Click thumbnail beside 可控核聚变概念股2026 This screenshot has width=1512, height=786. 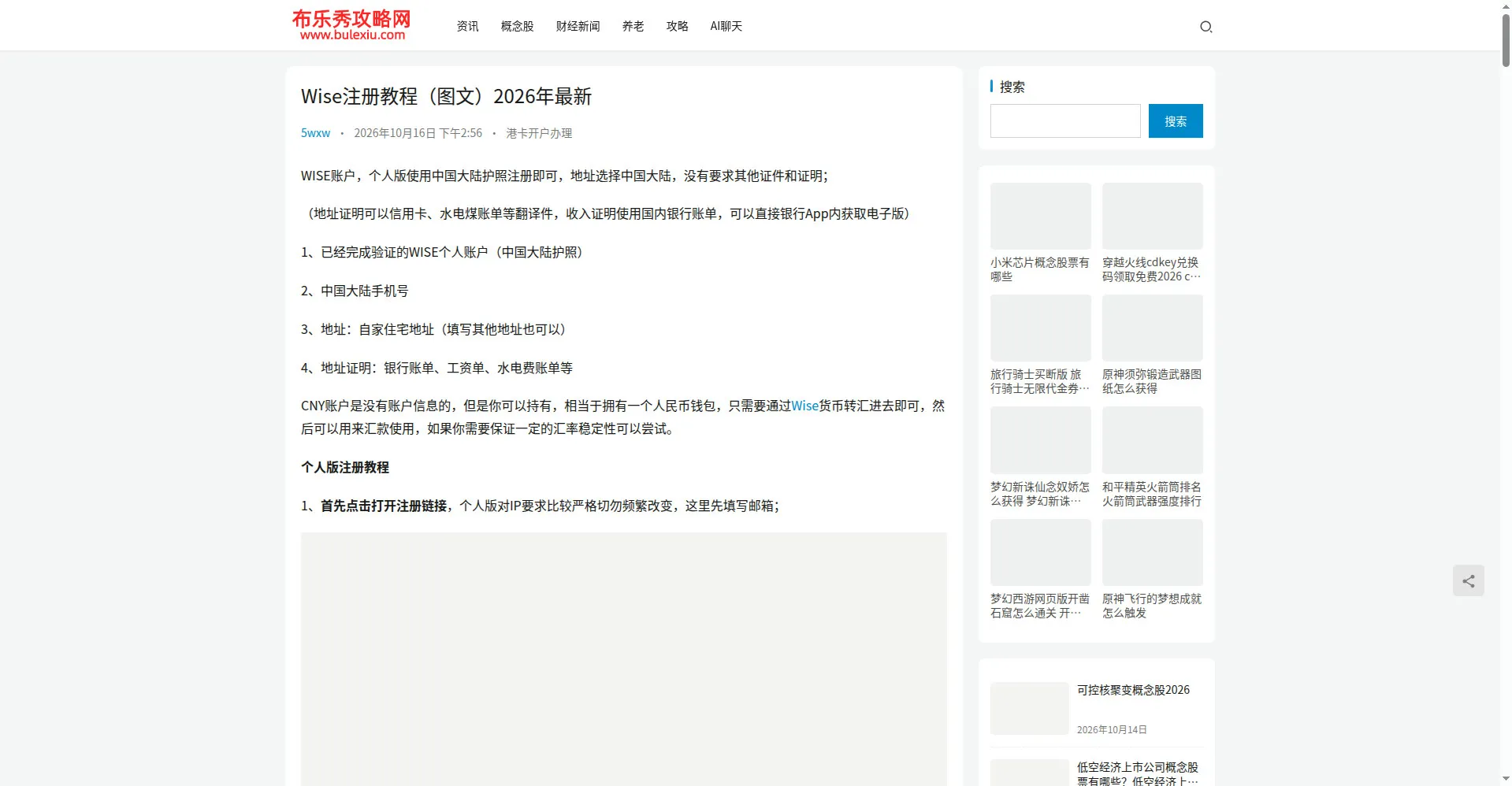coord(1029,708)
